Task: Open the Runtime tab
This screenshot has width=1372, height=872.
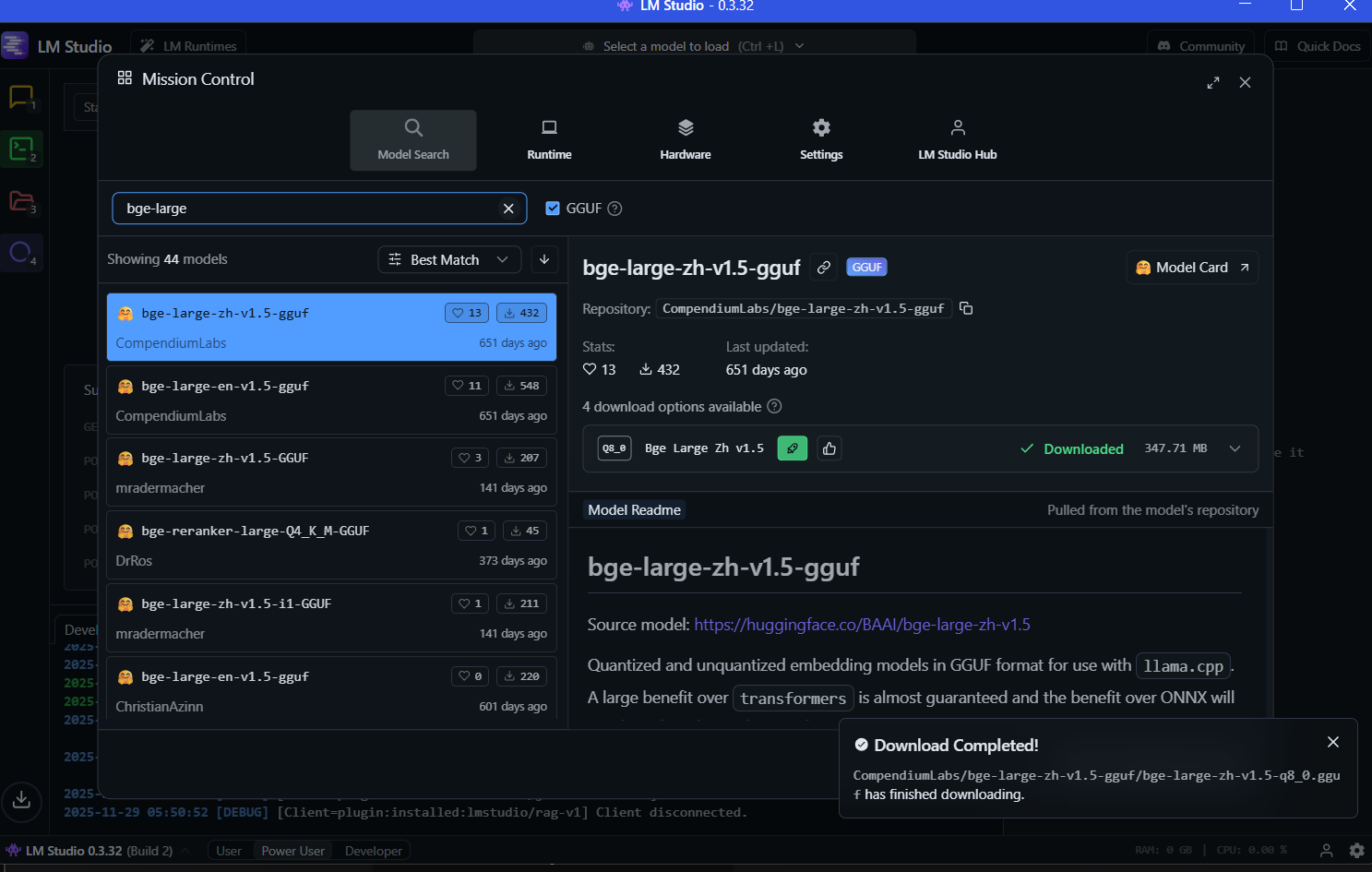Action: coord(549,139)
